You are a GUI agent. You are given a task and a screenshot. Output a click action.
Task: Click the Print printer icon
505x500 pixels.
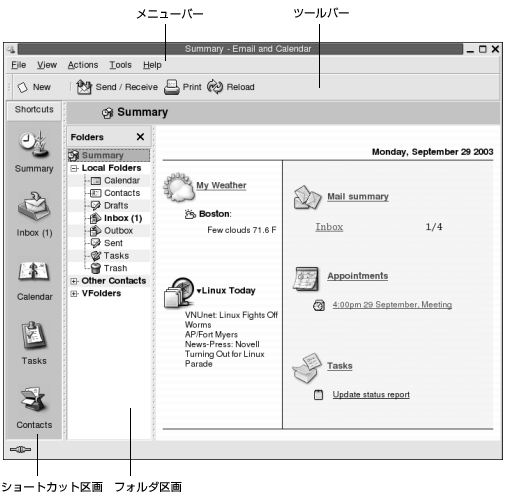(172, 87)
